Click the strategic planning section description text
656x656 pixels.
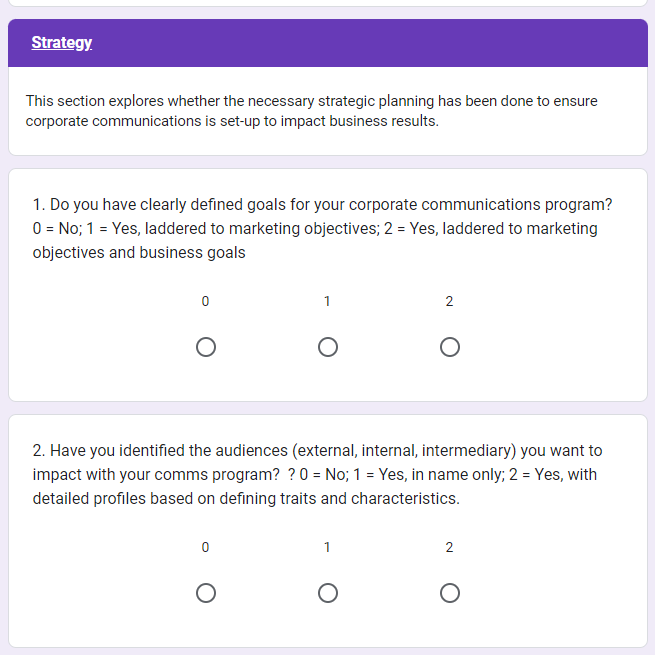coord(310,111)
